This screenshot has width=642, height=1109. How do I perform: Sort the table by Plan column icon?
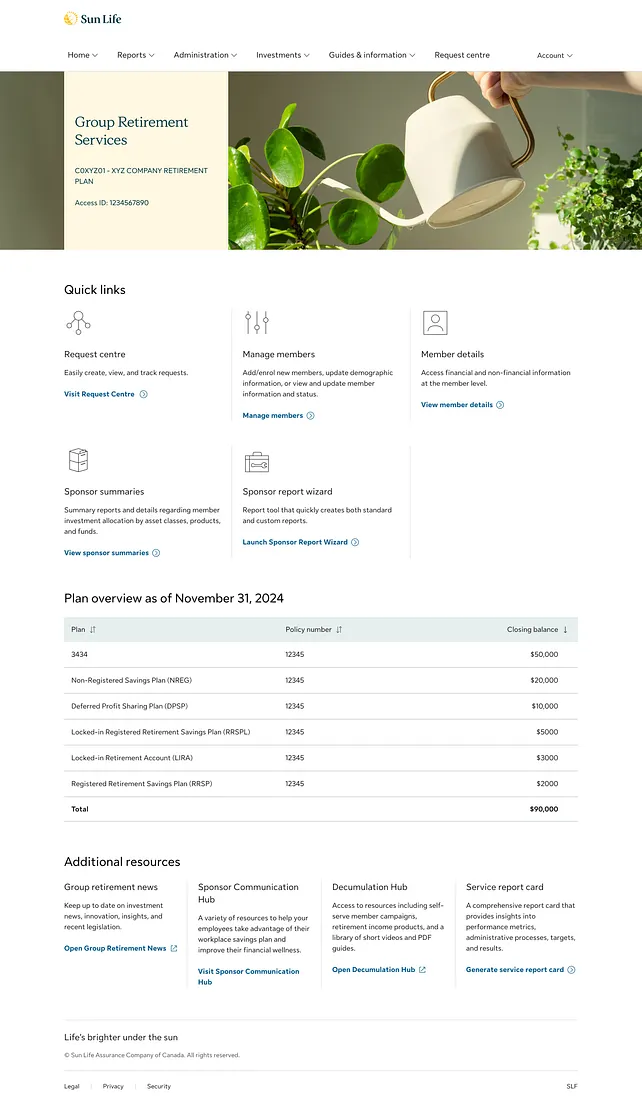[93, 629]
